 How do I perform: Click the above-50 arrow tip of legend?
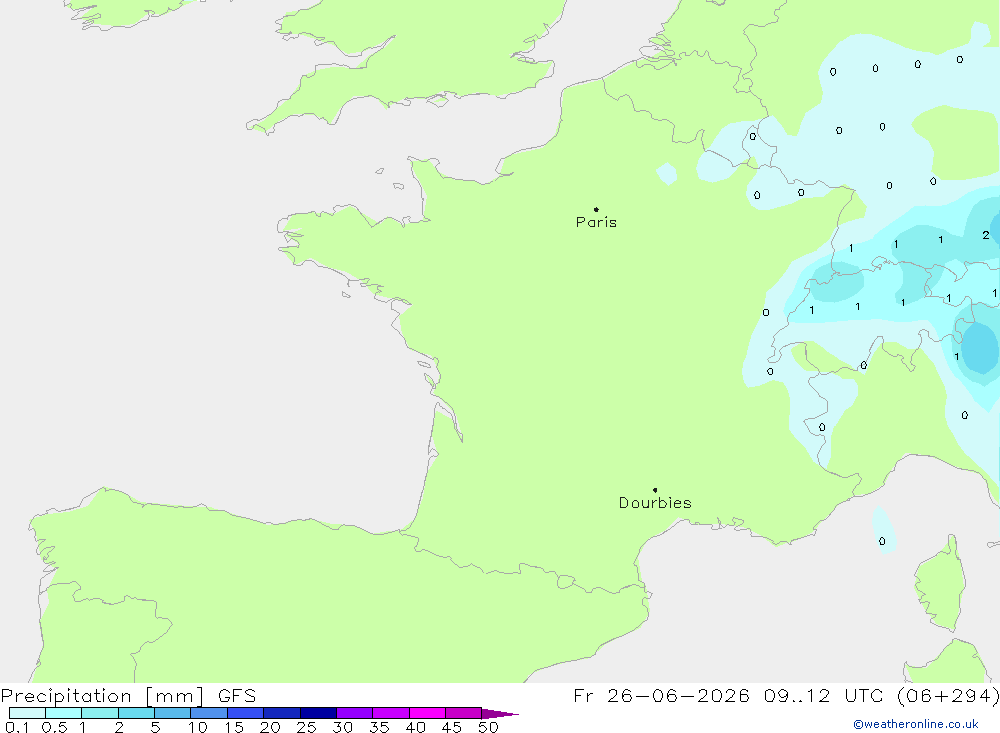tap(500, 713)
